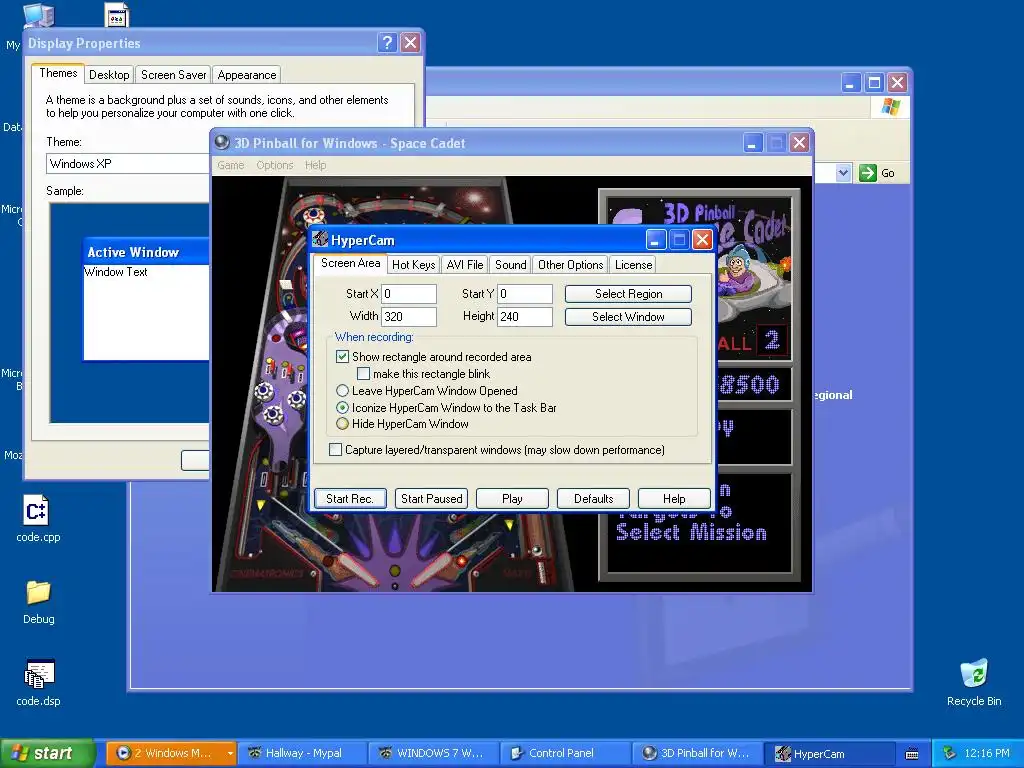
Task: Open the Game menu in 3D Pinball
Action: click(x=231, y=165)
